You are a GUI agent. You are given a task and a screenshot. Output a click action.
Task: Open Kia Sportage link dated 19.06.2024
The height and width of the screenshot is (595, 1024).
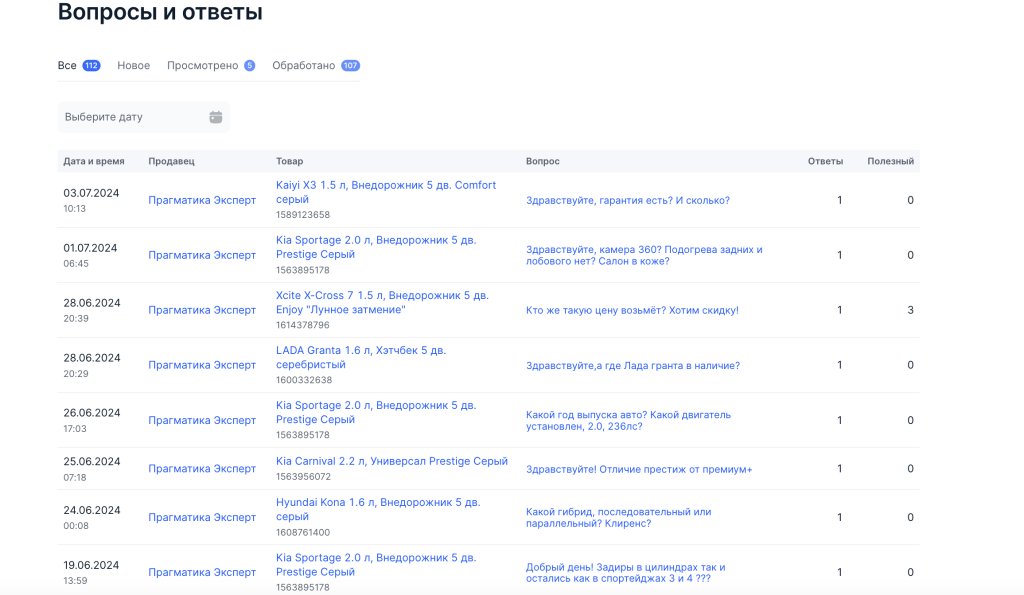376,564
